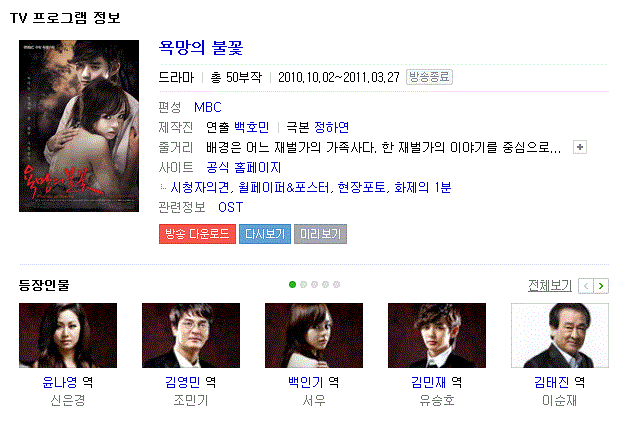This screenshot has height=428, width=629.
Task: Go to next cast page arrow
Action: [601, 286]
